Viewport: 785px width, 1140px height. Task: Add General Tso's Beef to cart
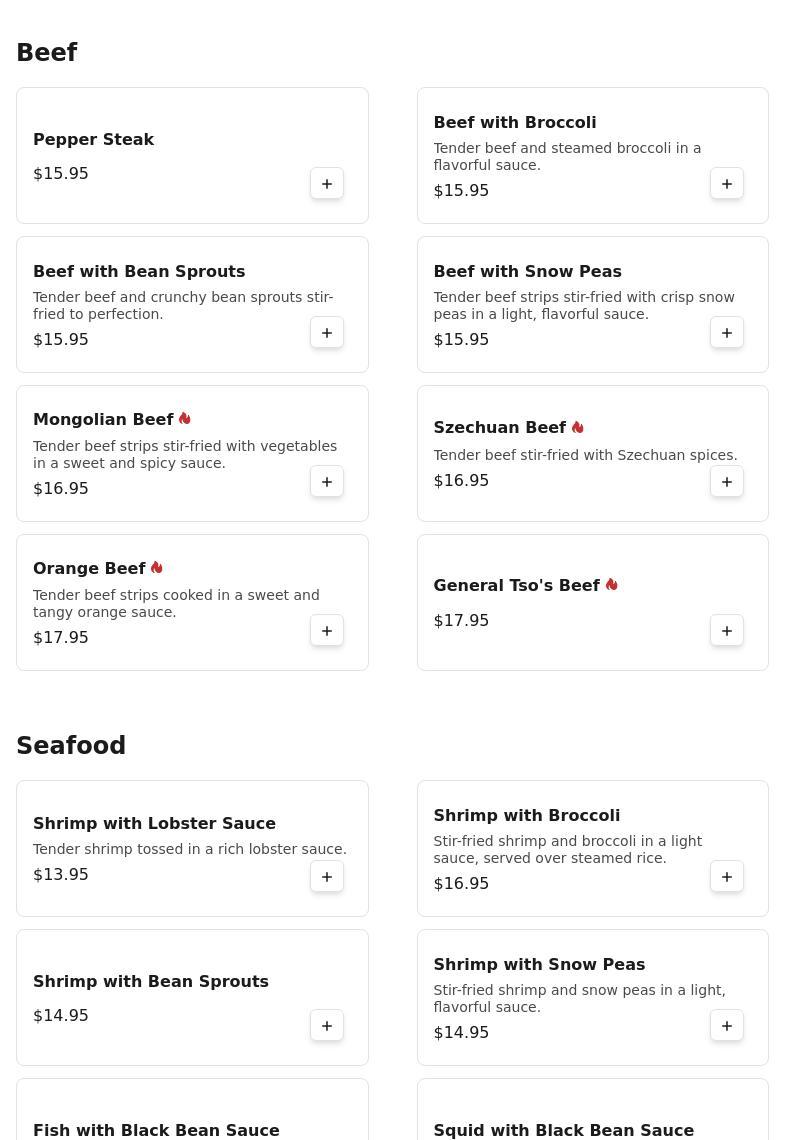[x=727, y=630]
